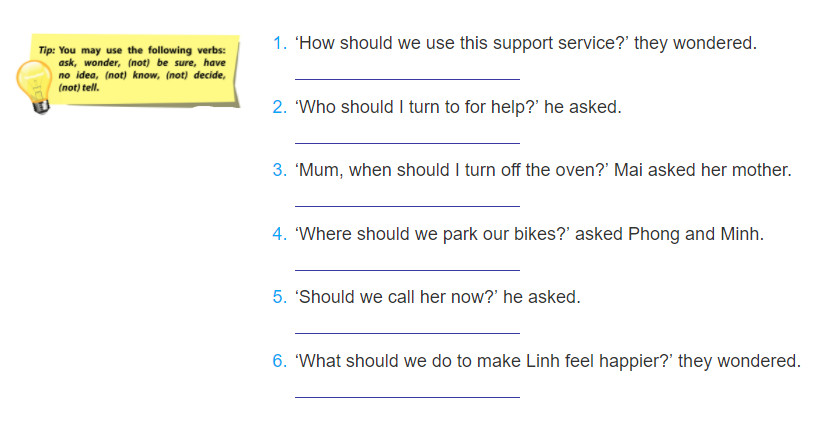Click the answer line under sentence 5

pos(407,333)
